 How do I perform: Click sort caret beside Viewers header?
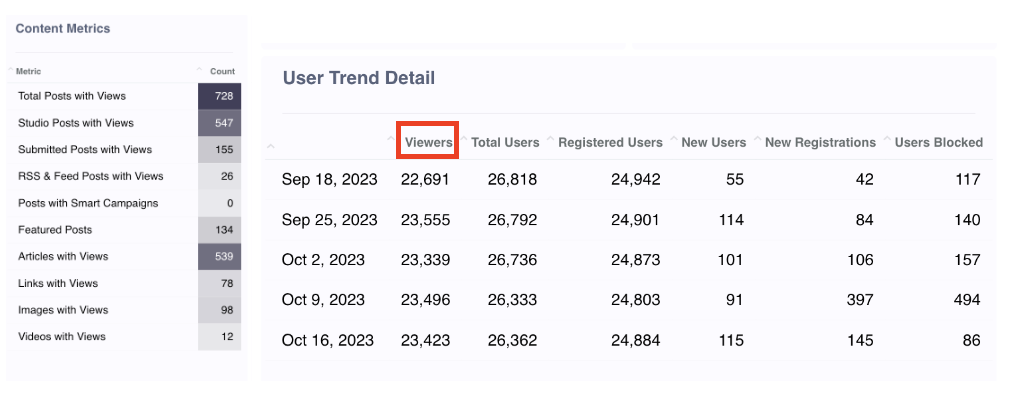[x=391, y=138]
